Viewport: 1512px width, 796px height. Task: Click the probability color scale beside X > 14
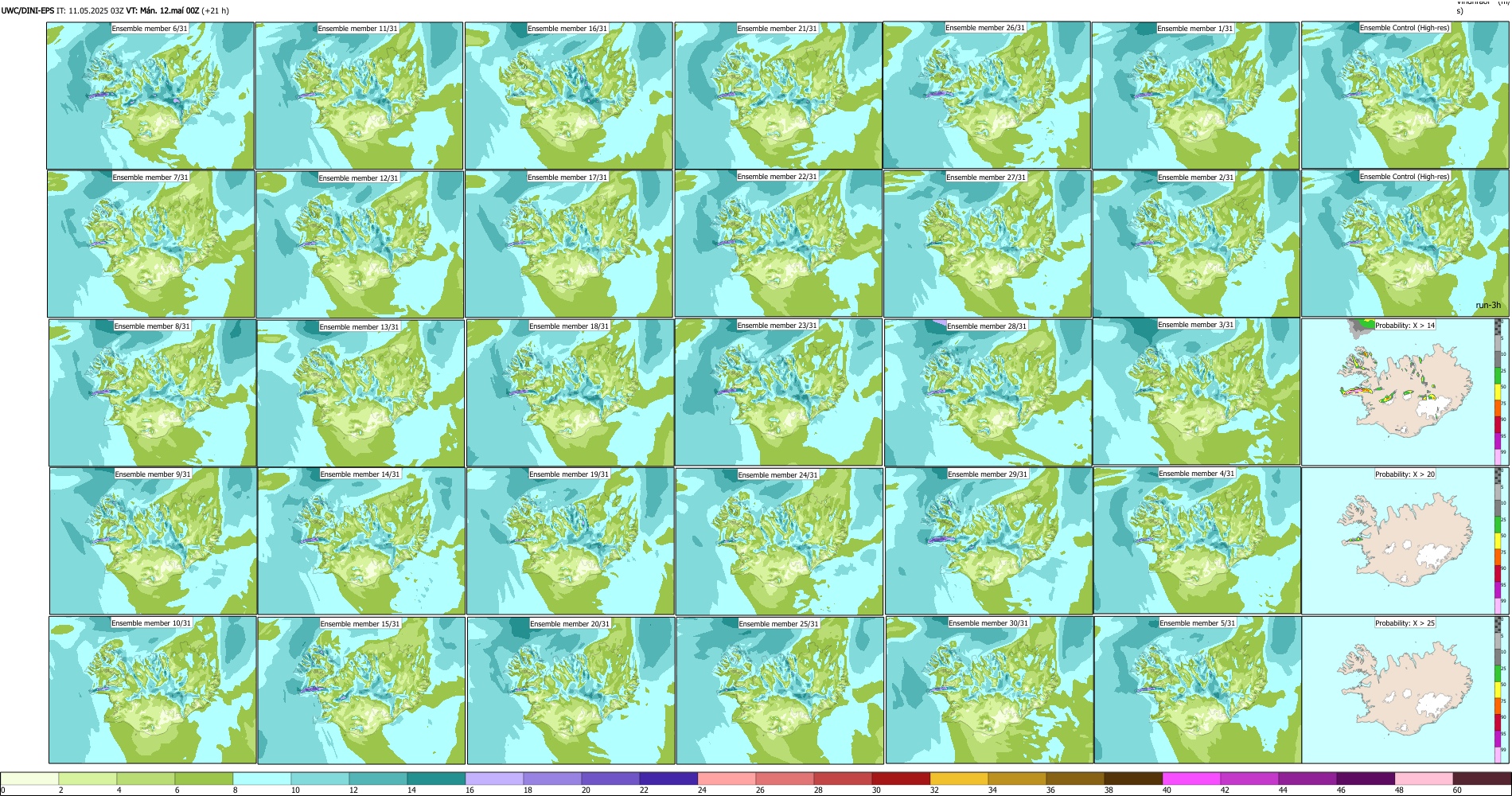tap(1498, 392)
